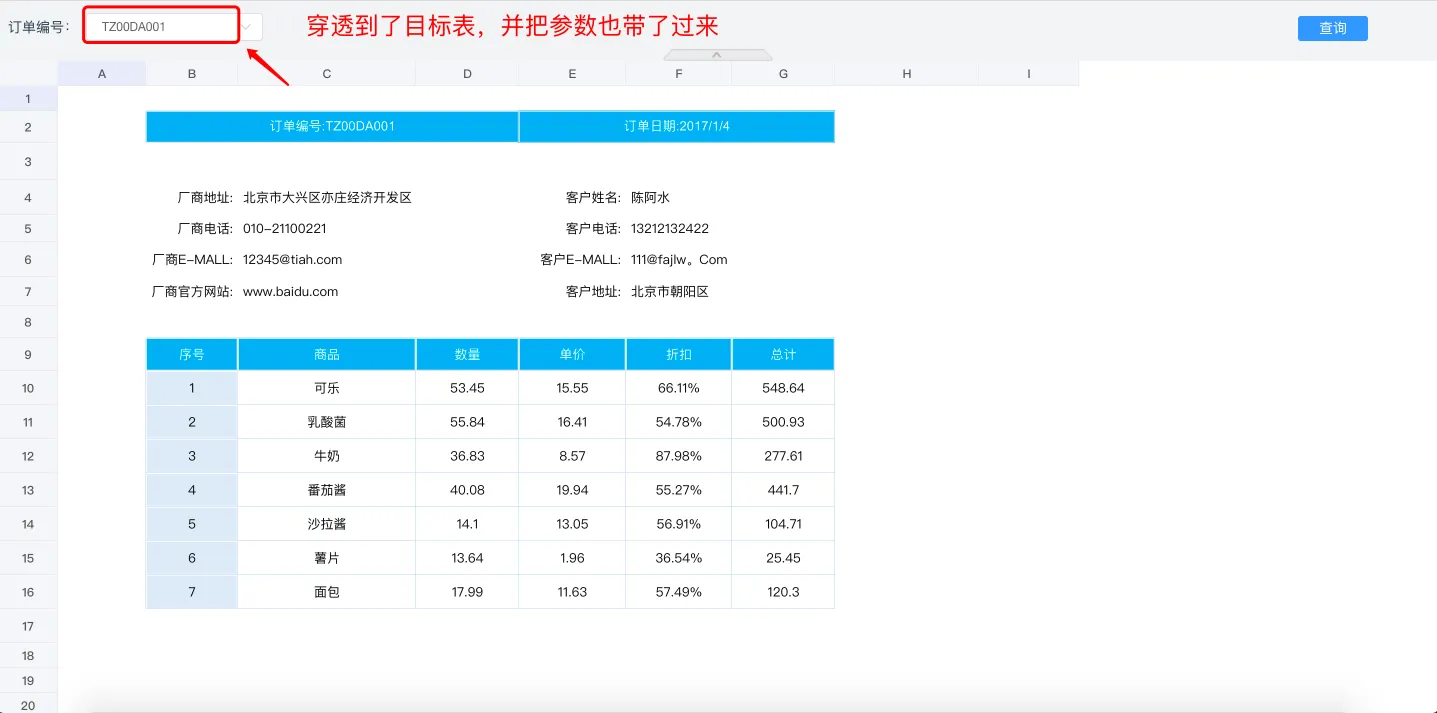Click the 总计 table header cell
1437x713 pixels.
pos(783,355)
